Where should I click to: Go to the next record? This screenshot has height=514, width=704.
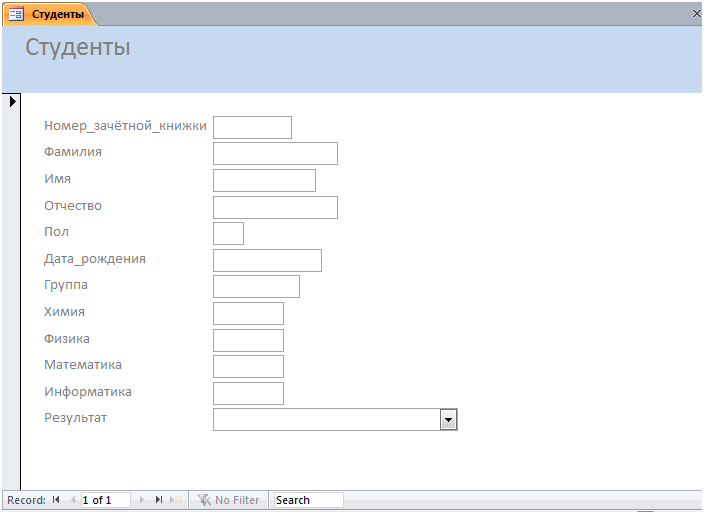(x=142, y=500)
